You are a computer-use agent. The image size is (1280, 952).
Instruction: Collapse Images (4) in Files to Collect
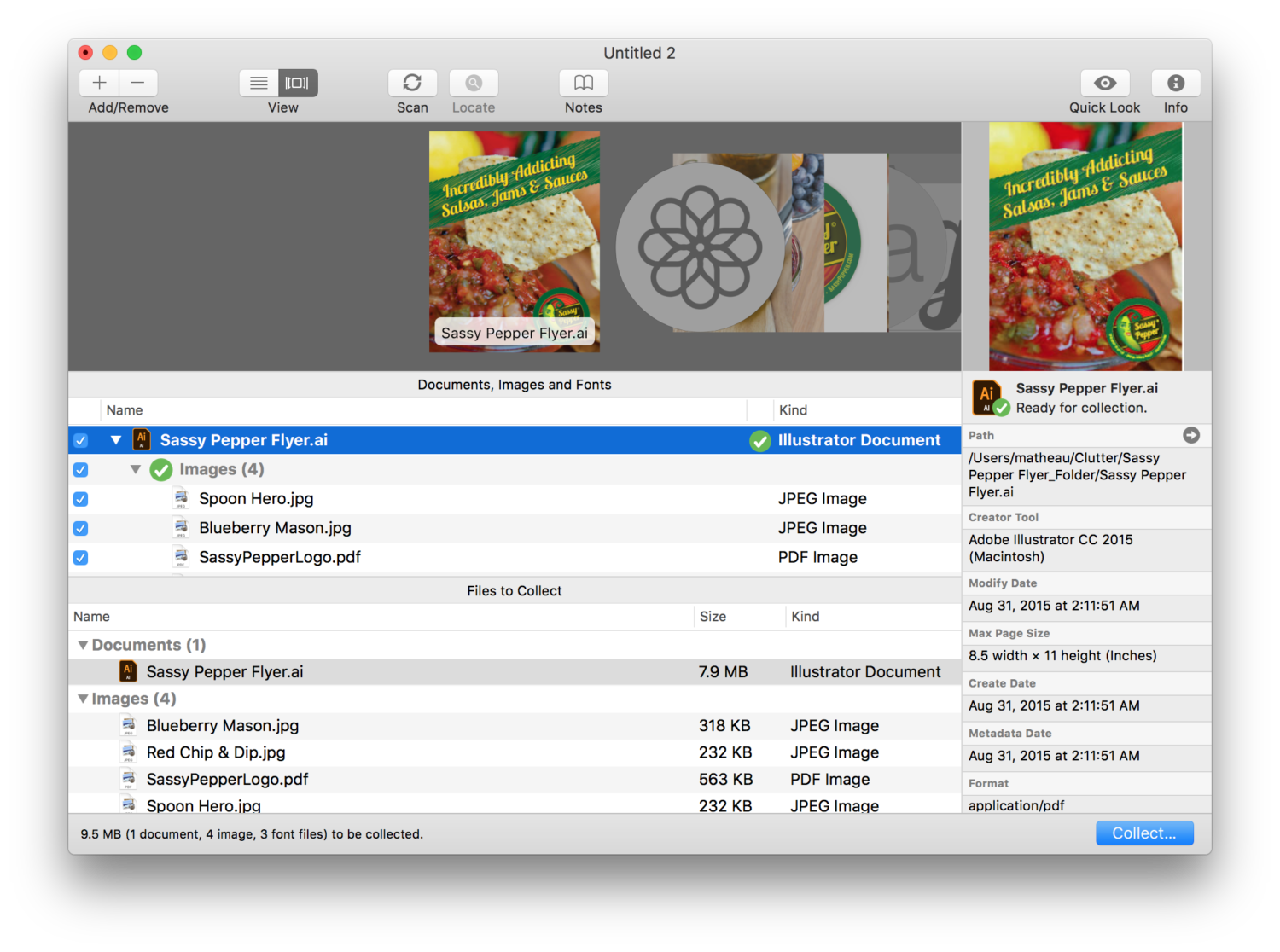pyautogui.click(x=83, y=699)
